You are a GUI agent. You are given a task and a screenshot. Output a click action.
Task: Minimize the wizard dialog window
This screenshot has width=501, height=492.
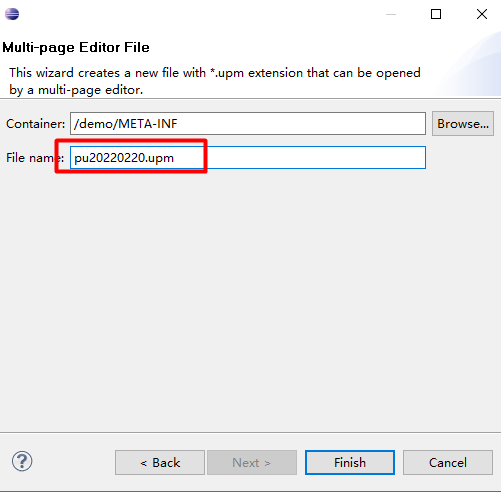[x=391, y=14]
